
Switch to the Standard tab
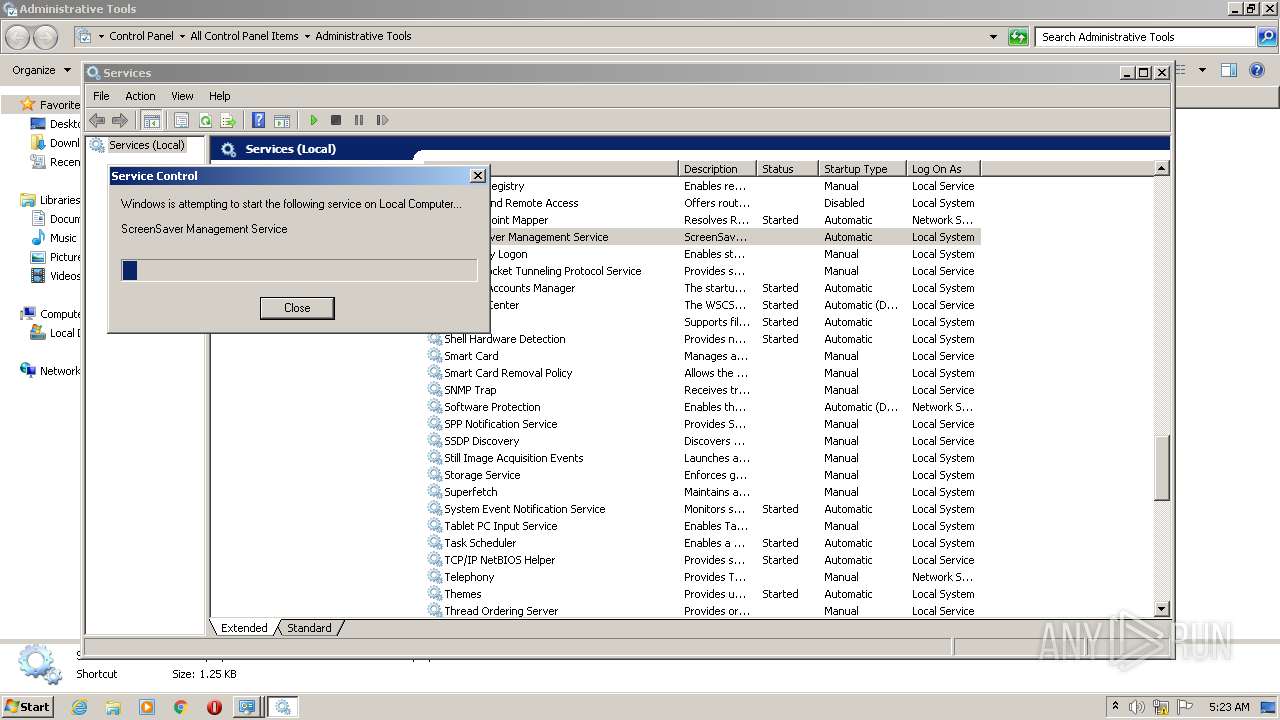(x=309, y=628)
